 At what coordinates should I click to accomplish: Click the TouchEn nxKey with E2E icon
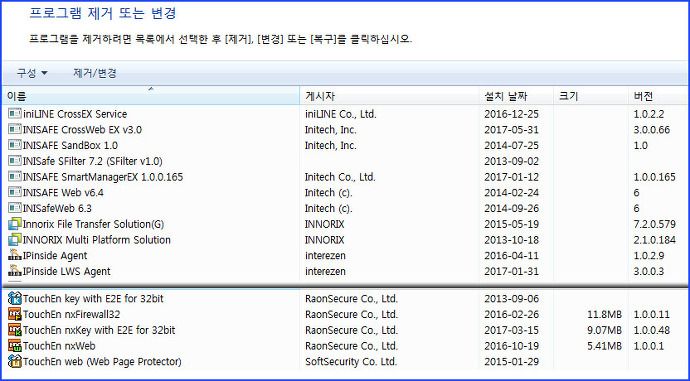pos(15,330)
